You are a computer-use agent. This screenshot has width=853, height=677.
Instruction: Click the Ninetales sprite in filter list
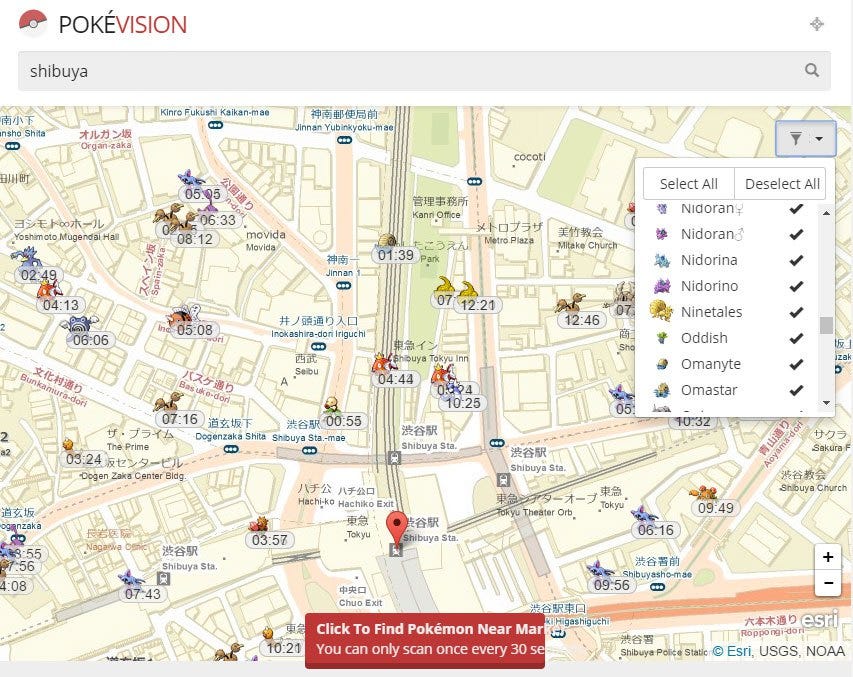tap(661, 311)
